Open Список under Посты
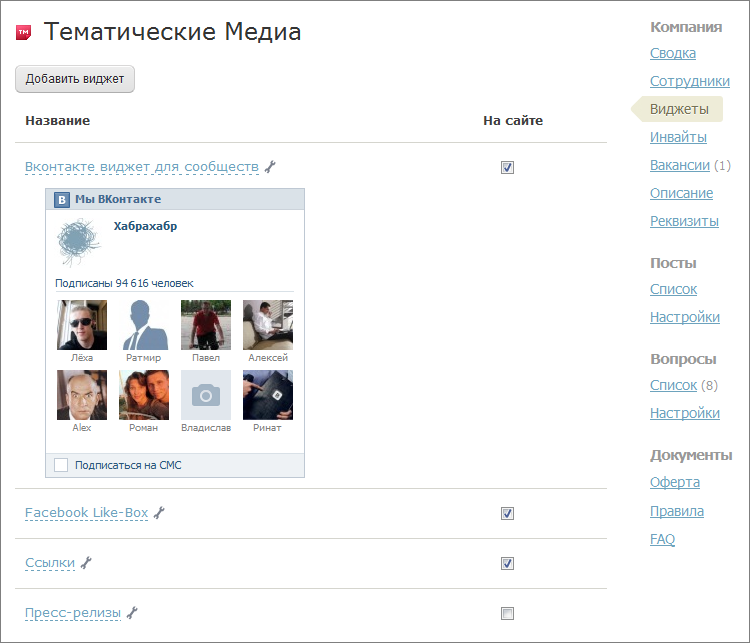This screenshot has width=750, height=643. tap(673, 289)
